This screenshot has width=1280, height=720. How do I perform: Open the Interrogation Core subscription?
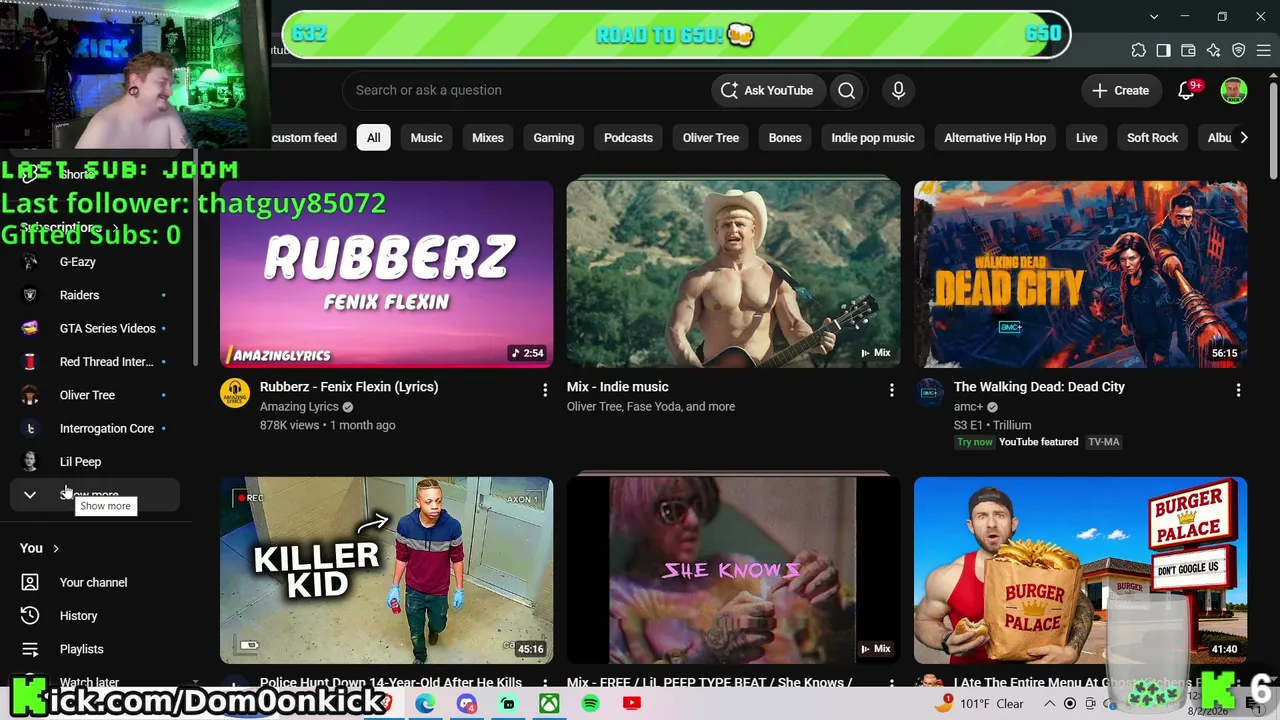[x=95, y=428]
